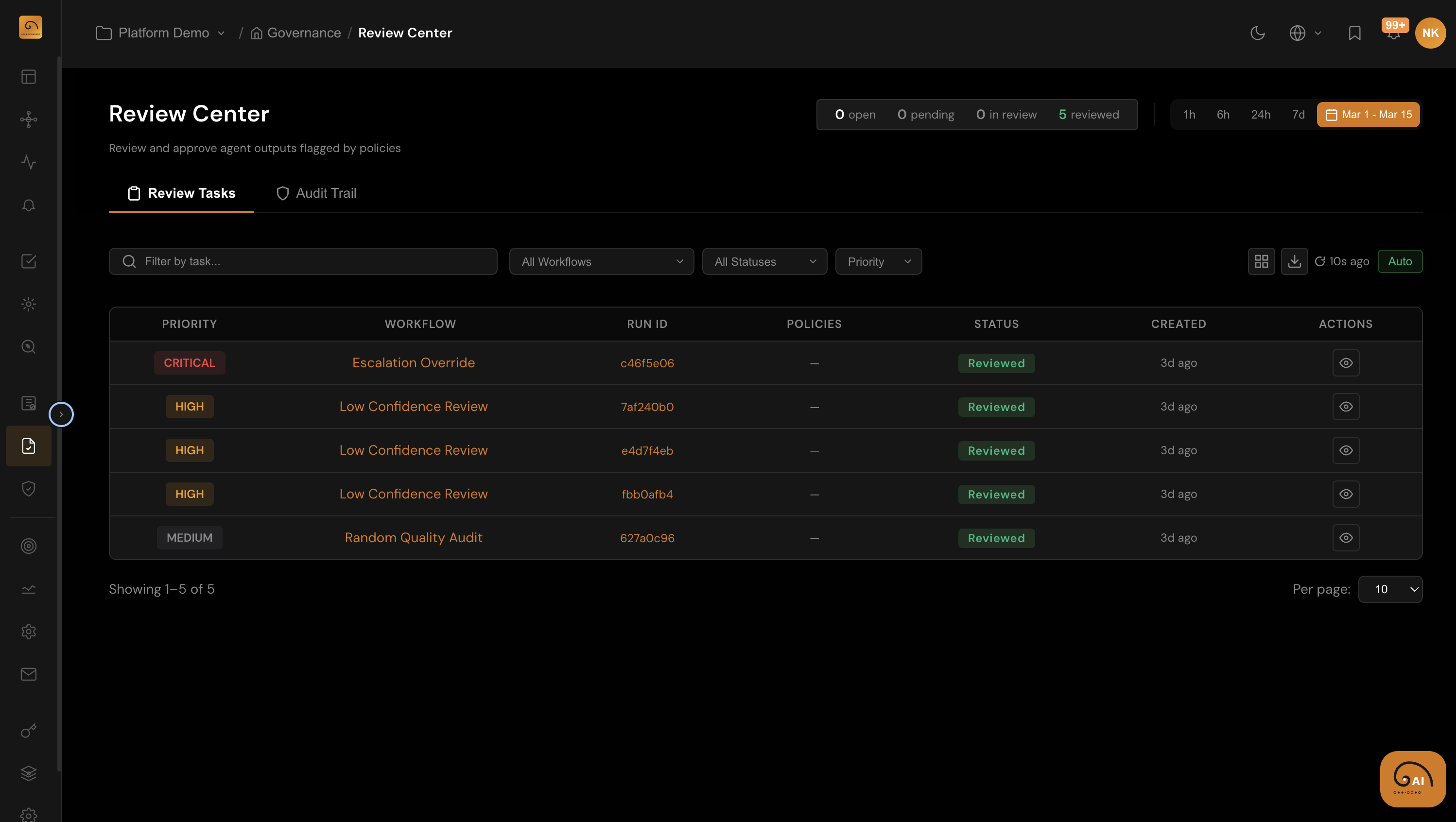View Random Quality Audit eye icon
This screenshot has height=822, width=1456.
point(1346,538)
